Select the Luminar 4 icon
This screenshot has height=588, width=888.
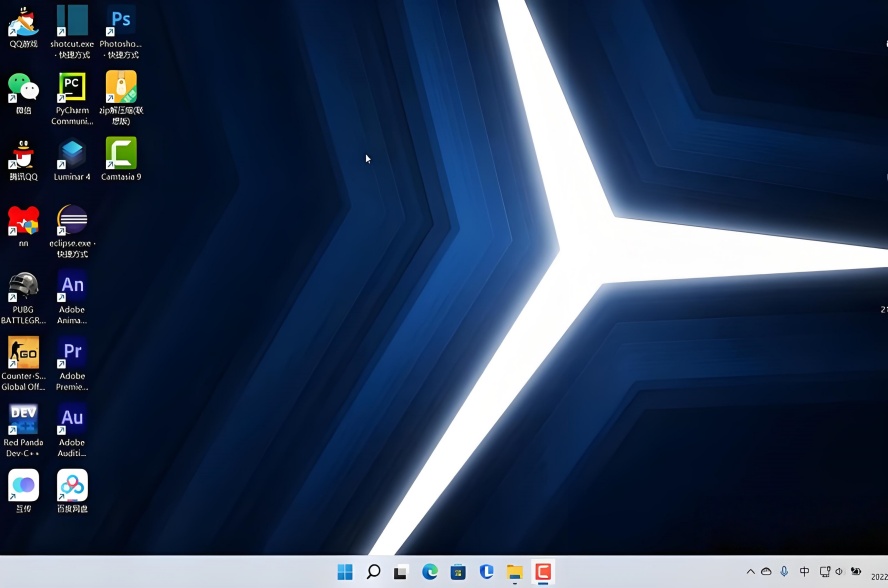(72, 154)
